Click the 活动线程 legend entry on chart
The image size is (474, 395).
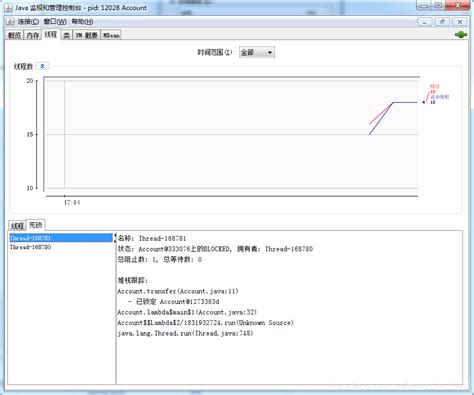tap(439, 97)
